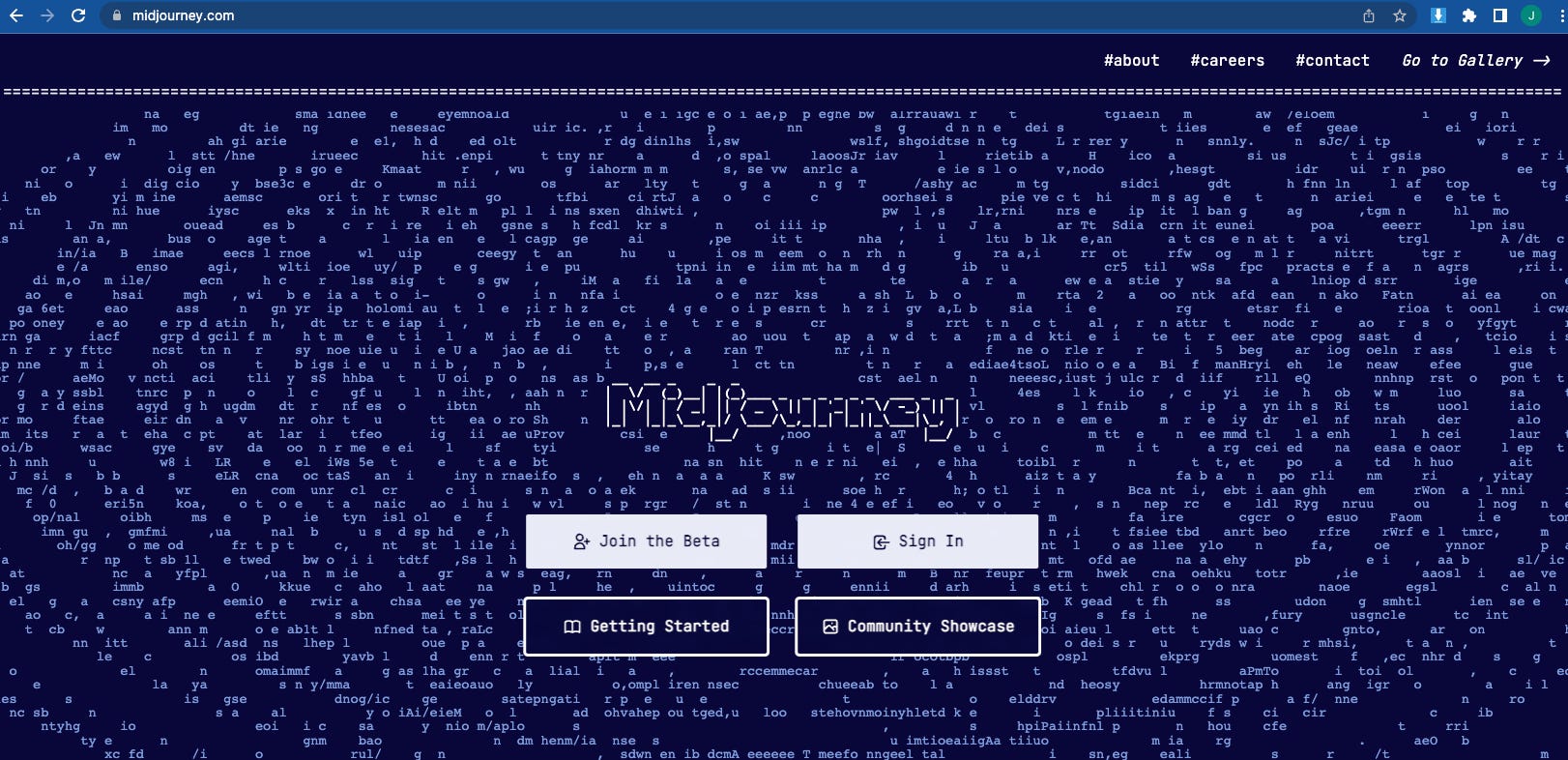Open the #contact link
The width and height of the screenshot is (1568, 760).
click(x=1332, y=60)
